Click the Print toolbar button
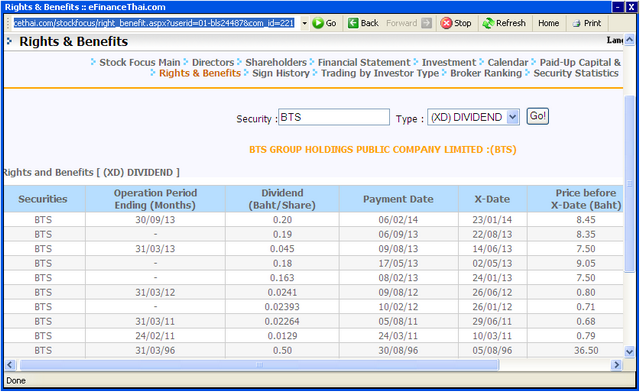Viewport: 640px width, 392px height. tap(587, 23)
